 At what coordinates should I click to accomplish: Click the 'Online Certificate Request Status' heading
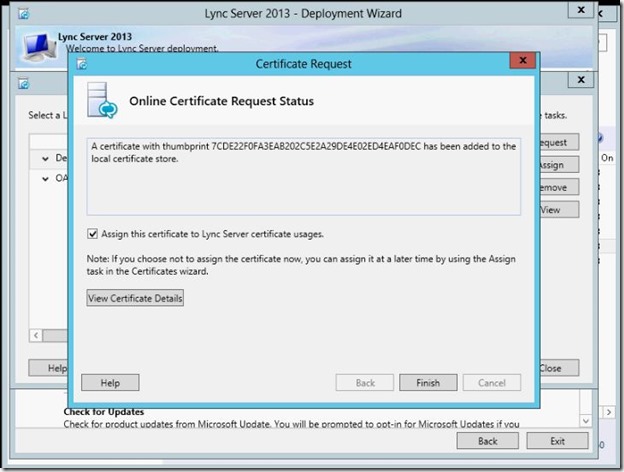[221, 101]
